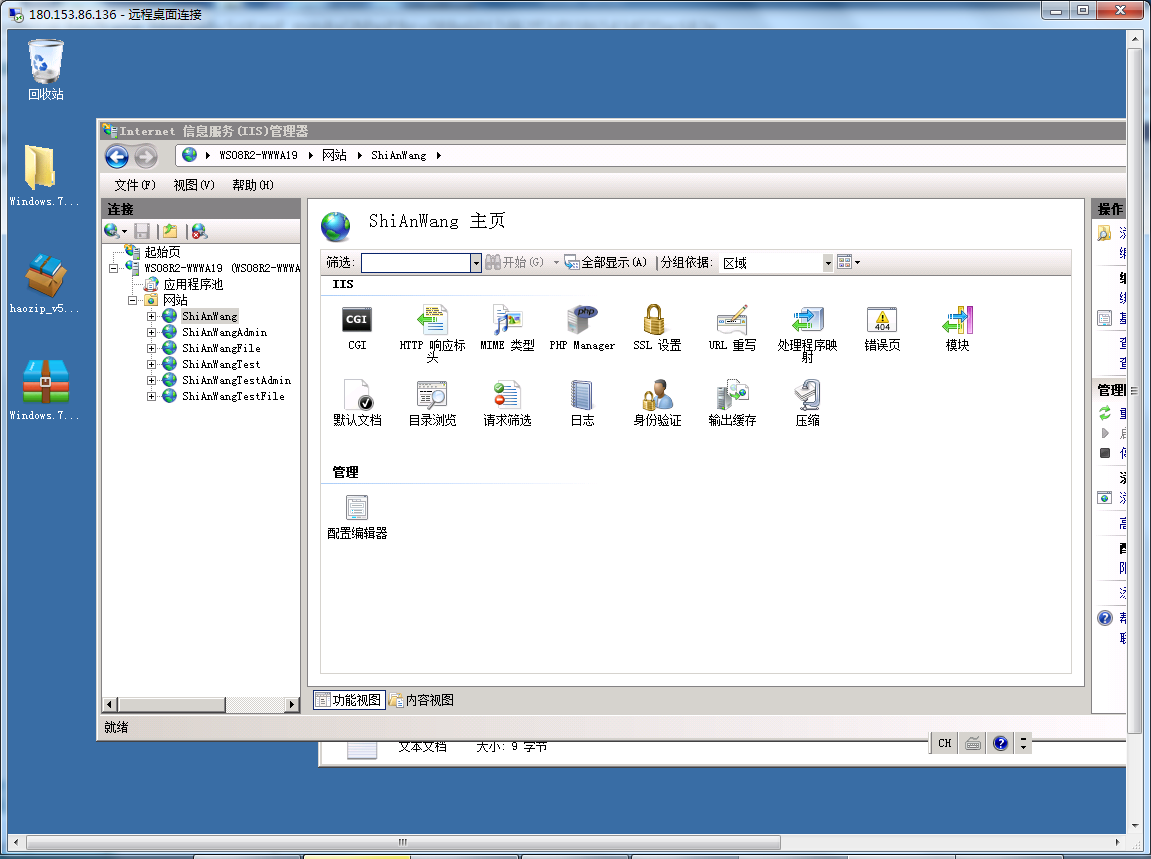Switch to 内容视图 tab
This screenshot has height=859, width=1151.
(x=421, y=700)
